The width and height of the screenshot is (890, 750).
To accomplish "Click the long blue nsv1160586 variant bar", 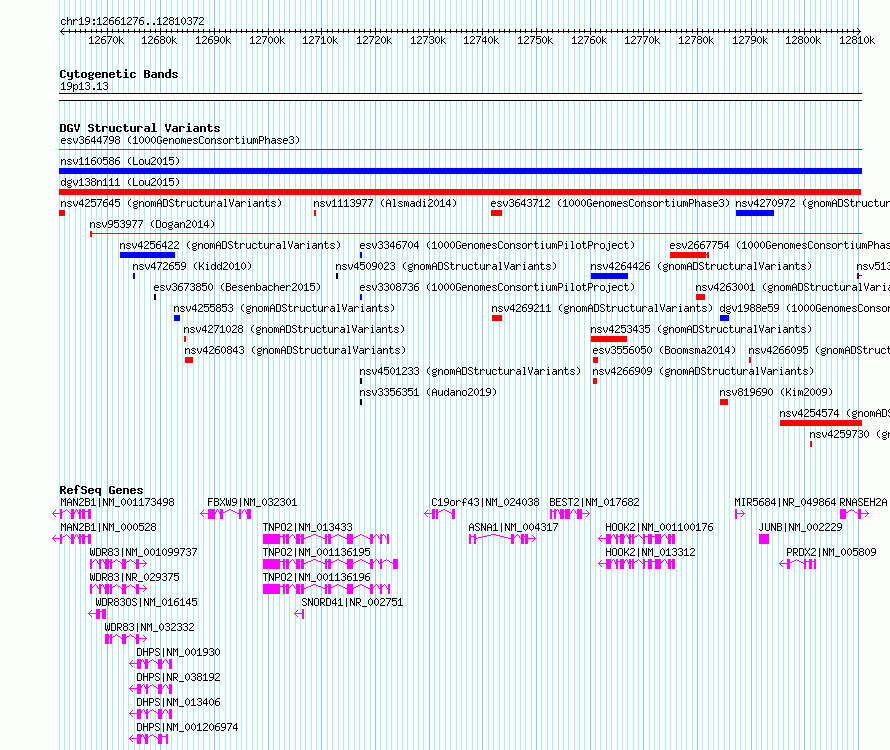I will [x=460, y=171].
